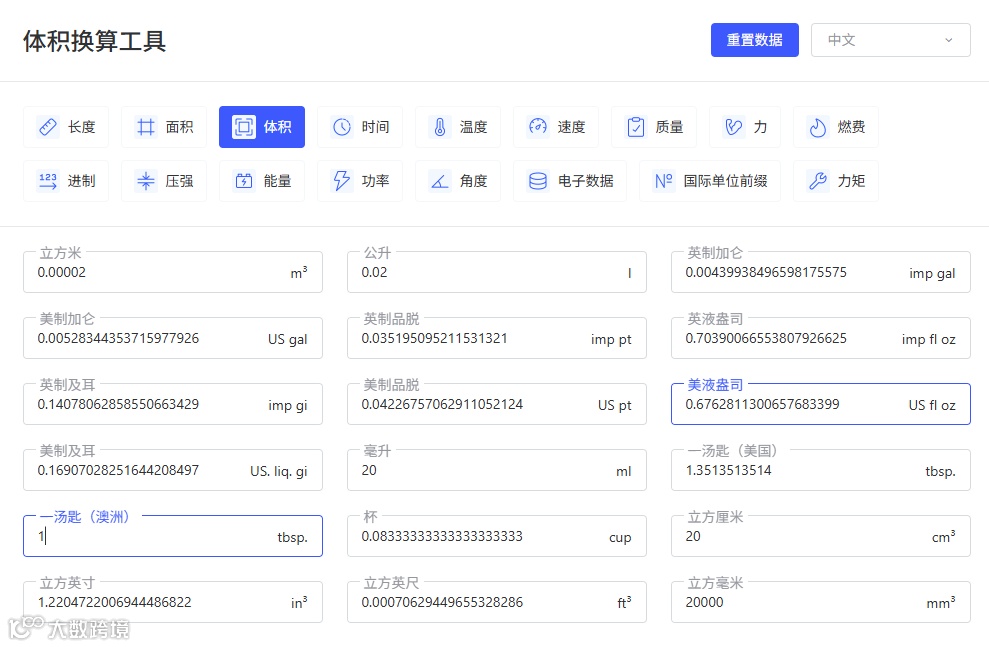Viewport: 989px width, 647px height.
Task: Select the 电子数据 category
Action: click(570, 181)
